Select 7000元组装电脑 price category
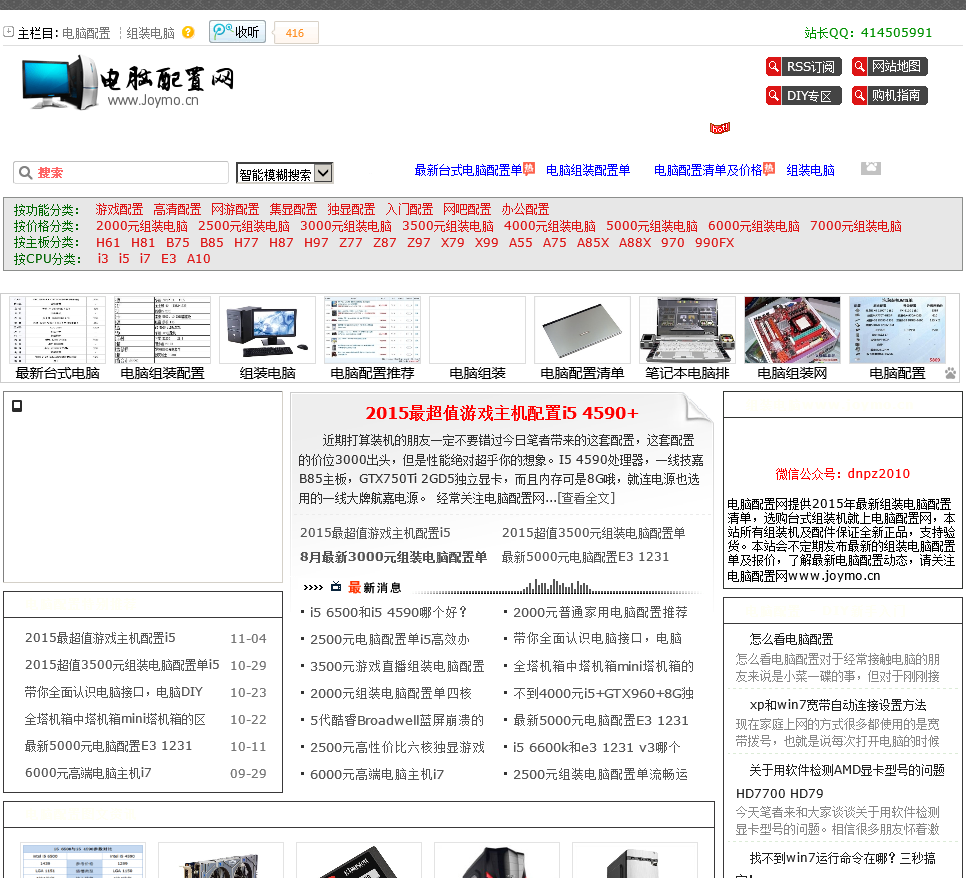966x878 pixels. (x=856, y=226)
